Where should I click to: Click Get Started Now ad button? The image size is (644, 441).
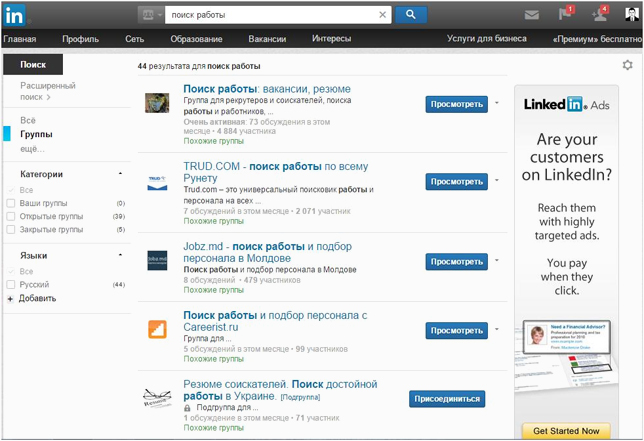coord(566,431)
